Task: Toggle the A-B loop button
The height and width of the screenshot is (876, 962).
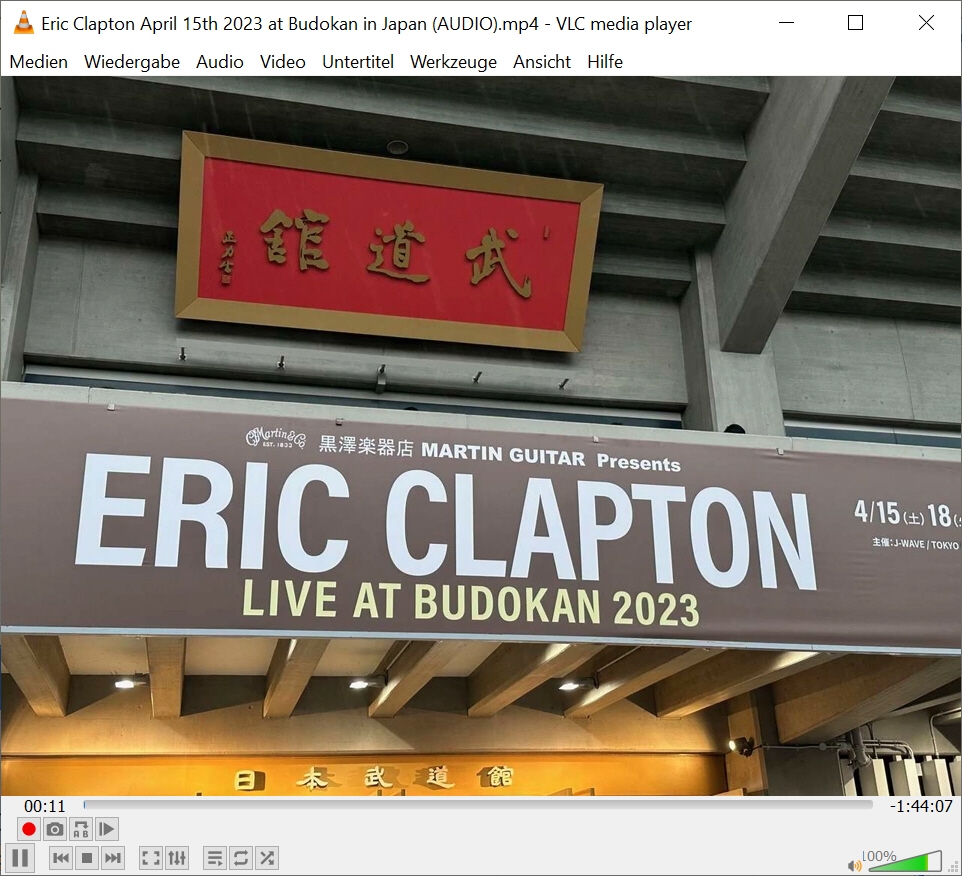Action: pos(80,829)
